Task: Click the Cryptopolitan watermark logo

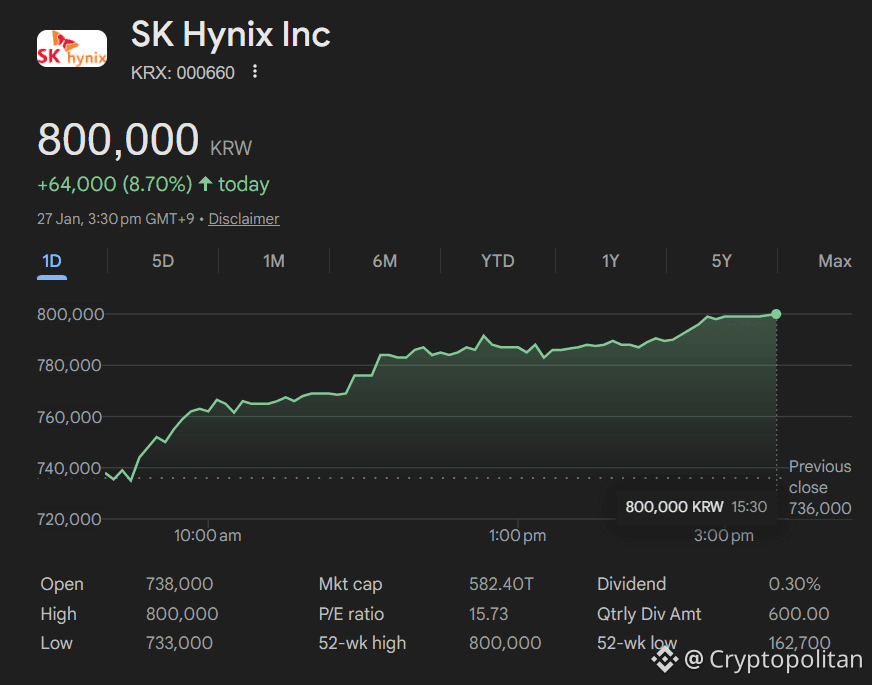Action: point(664,659)
